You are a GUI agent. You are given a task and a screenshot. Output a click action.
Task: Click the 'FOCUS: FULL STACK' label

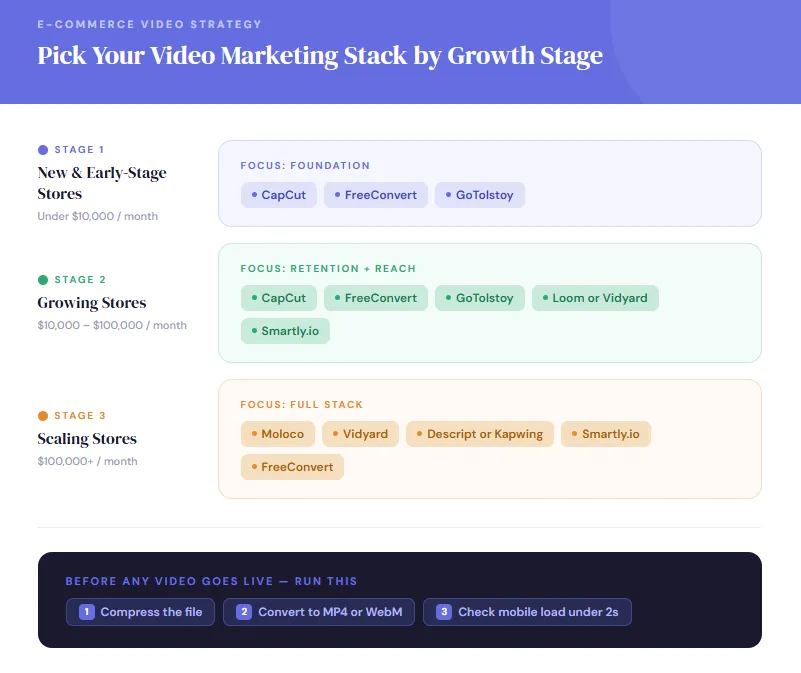302,405
